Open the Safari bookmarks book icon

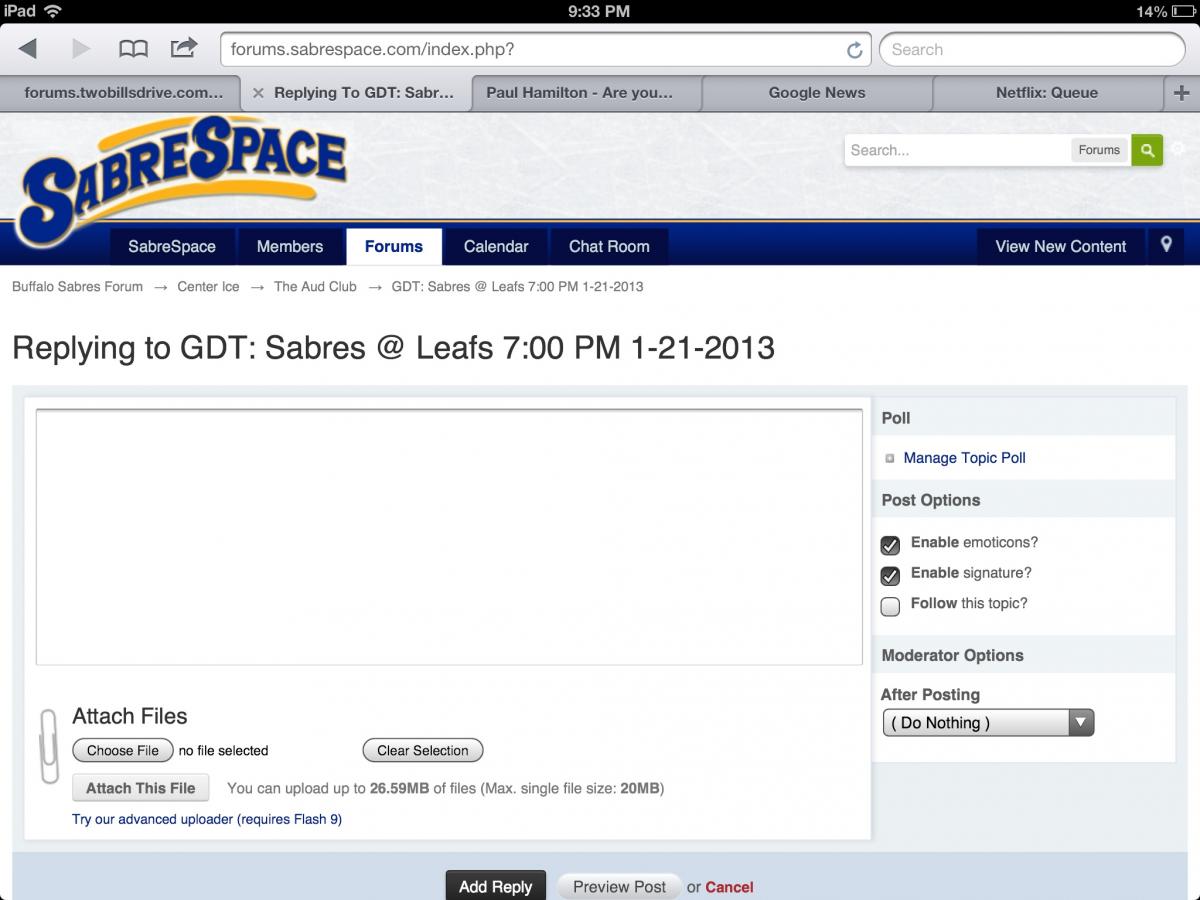click(133, 49)
